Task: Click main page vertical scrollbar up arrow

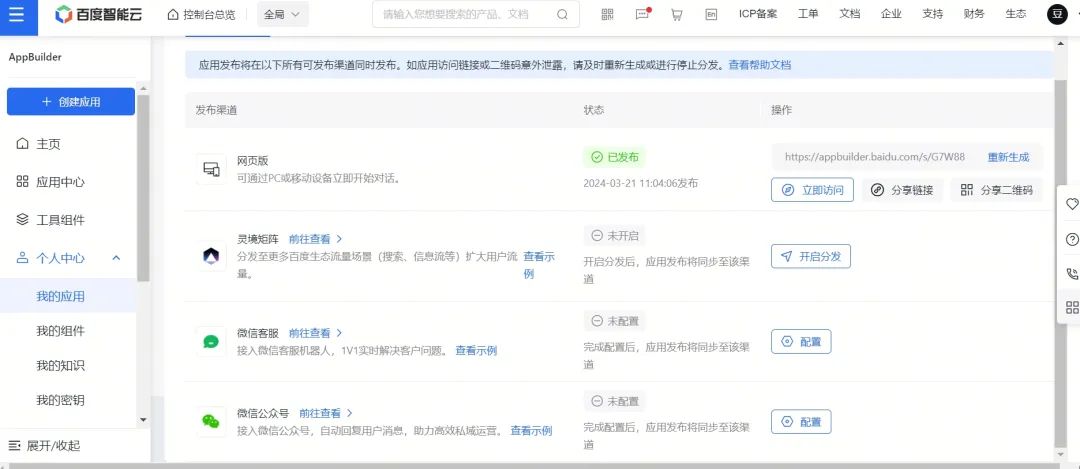Action: coord(1060,44)
